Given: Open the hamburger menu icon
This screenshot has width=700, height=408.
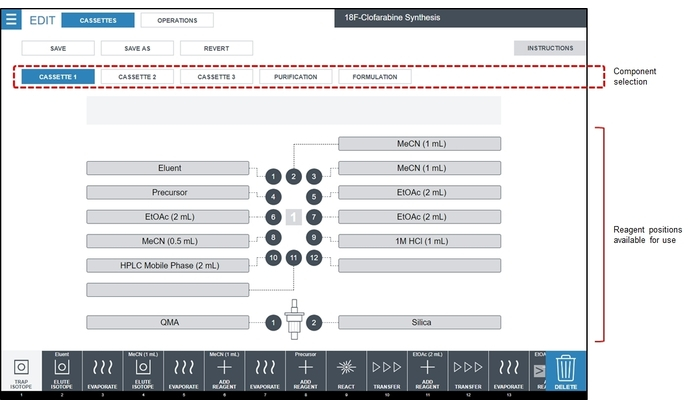Looking at the screenshot, I should coord(12,19).
